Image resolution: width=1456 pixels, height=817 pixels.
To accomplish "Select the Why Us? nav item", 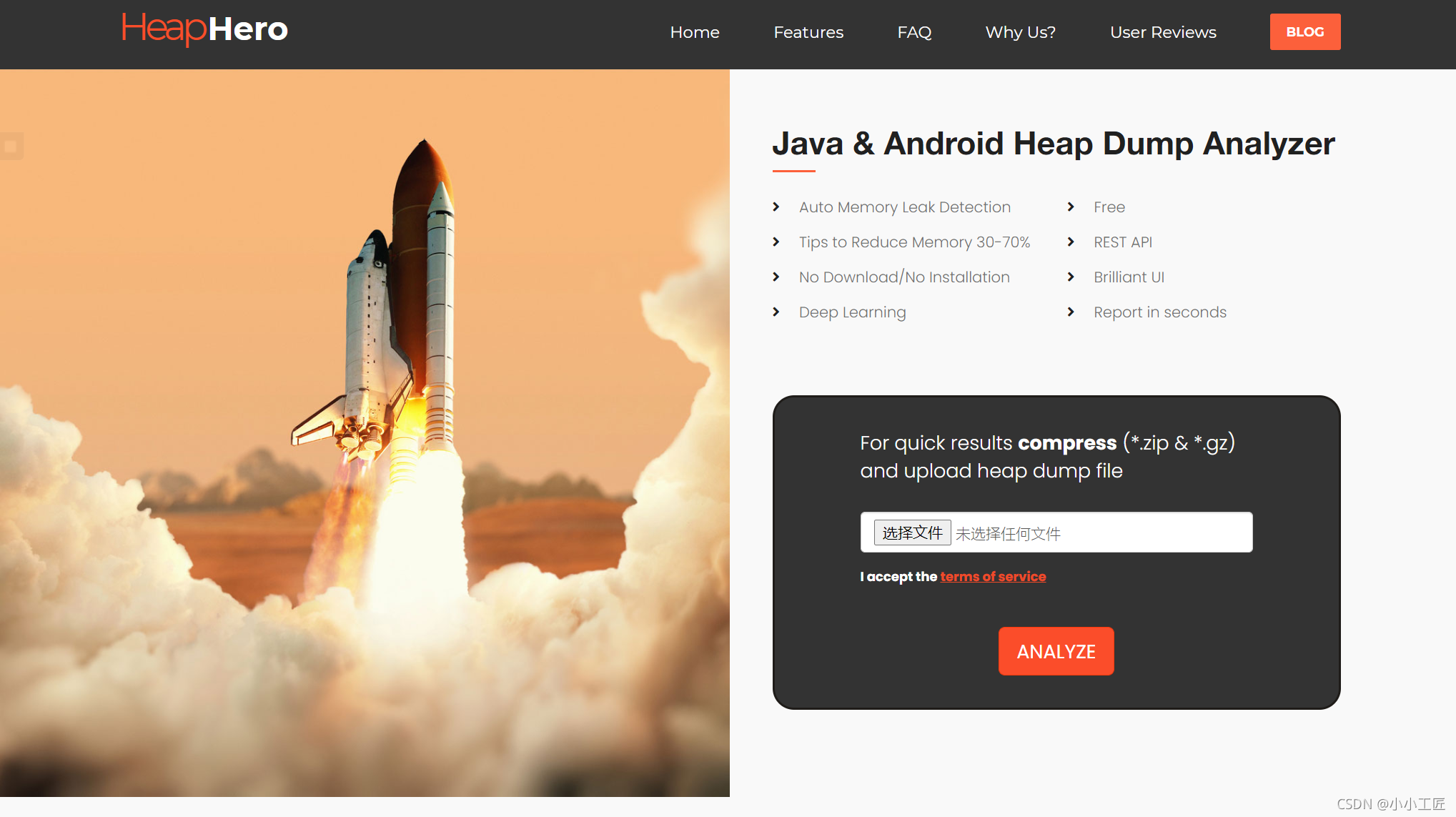I will (x=1020, y=32).
